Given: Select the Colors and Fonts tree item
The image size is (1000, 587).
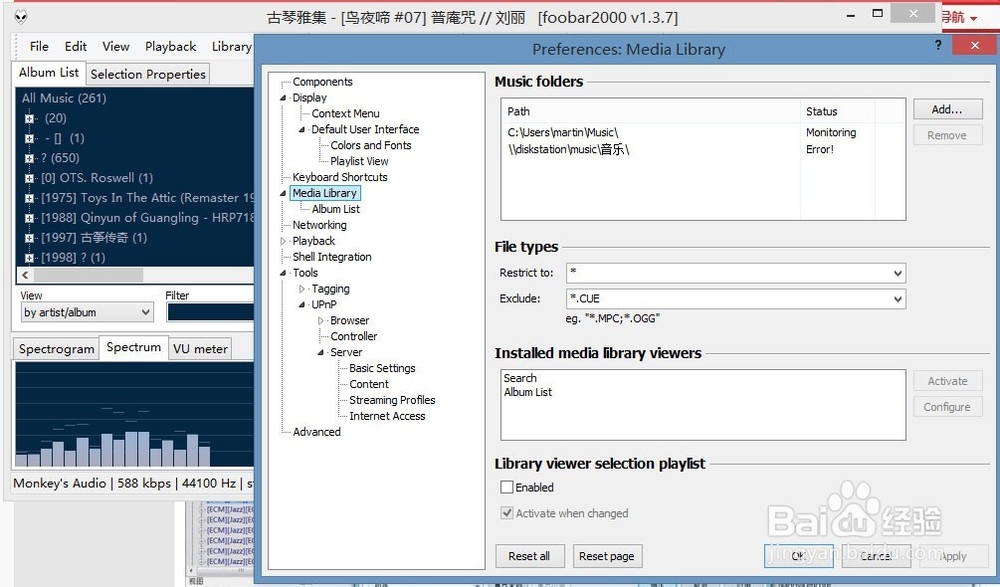Looking at the screenshot, I should (x=371, y=145).
